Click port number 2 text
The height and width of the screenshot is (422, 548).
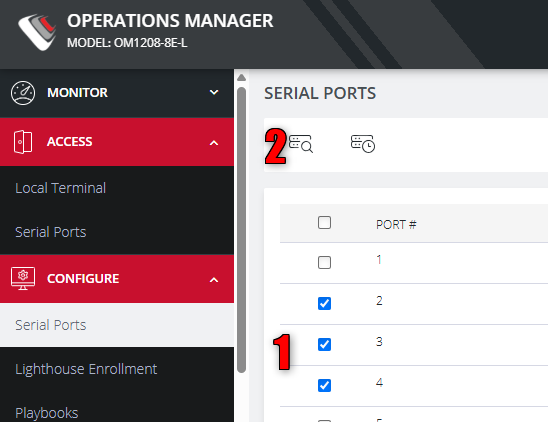click(379, 301)
